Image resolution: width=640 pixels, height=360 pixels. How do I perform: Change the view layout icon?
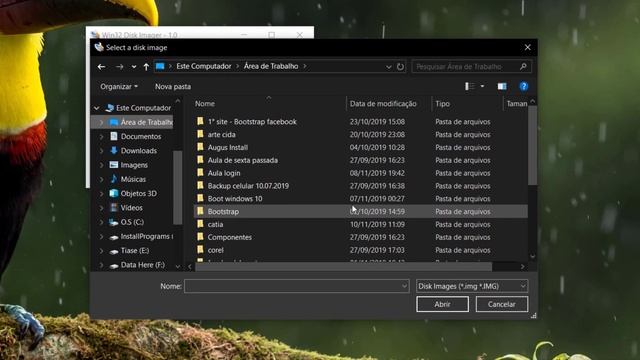coord(470,86)
